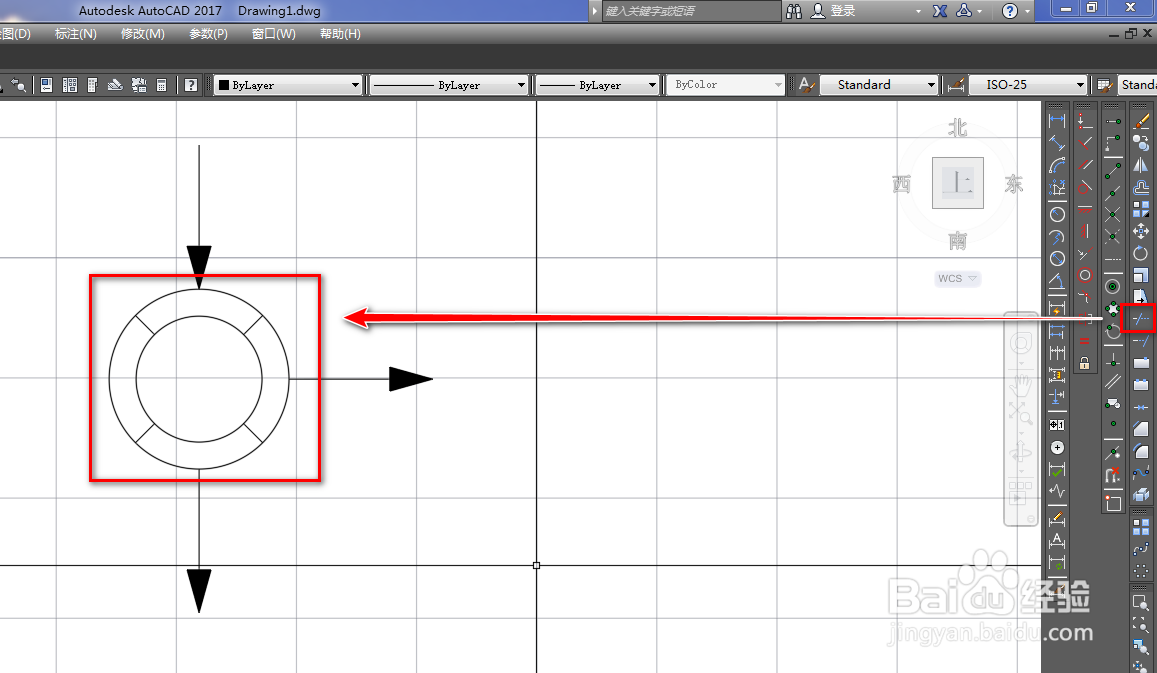Click the keyword search input field
Screen dimensions: 1157x673
691,11
